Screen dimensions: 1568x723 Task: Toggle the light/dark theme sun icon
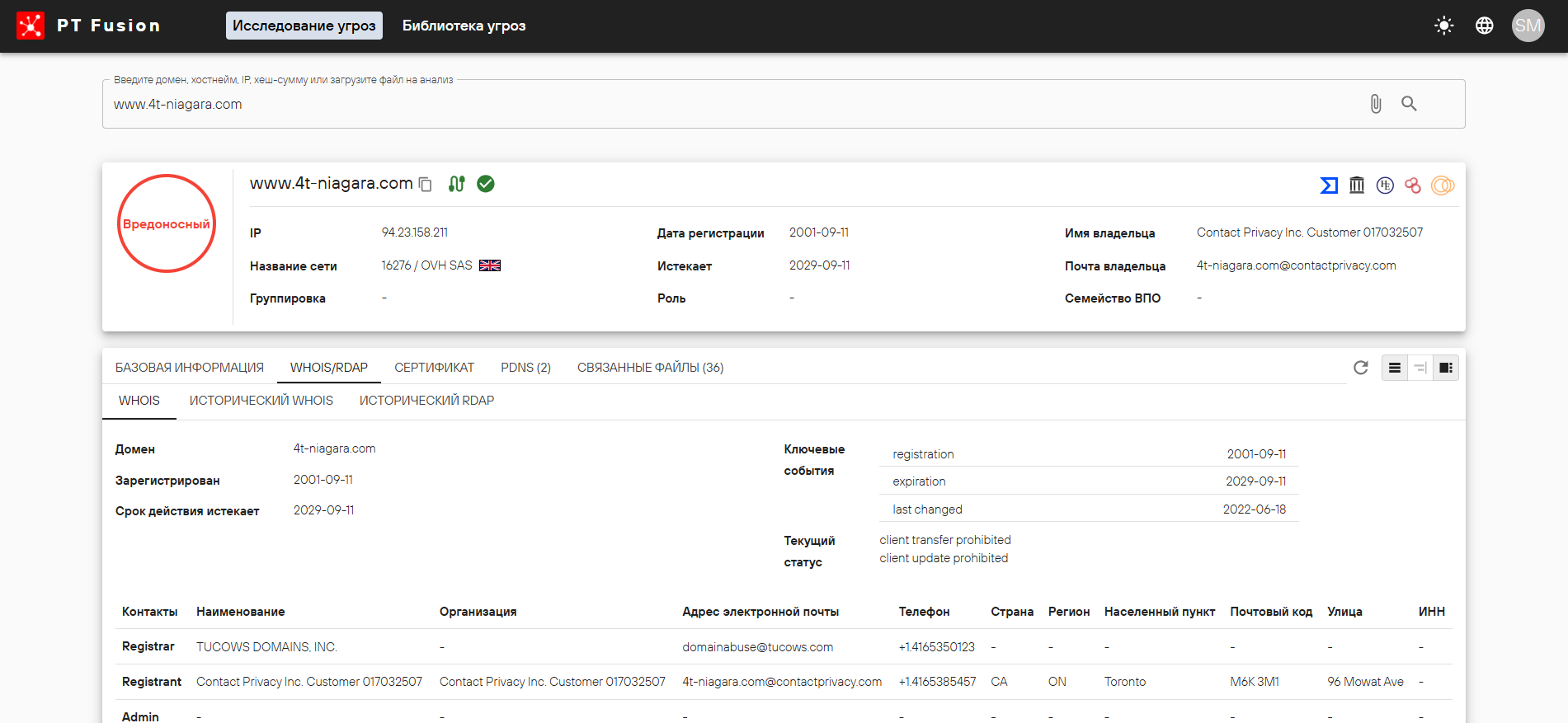click(x=1443, y=26)
